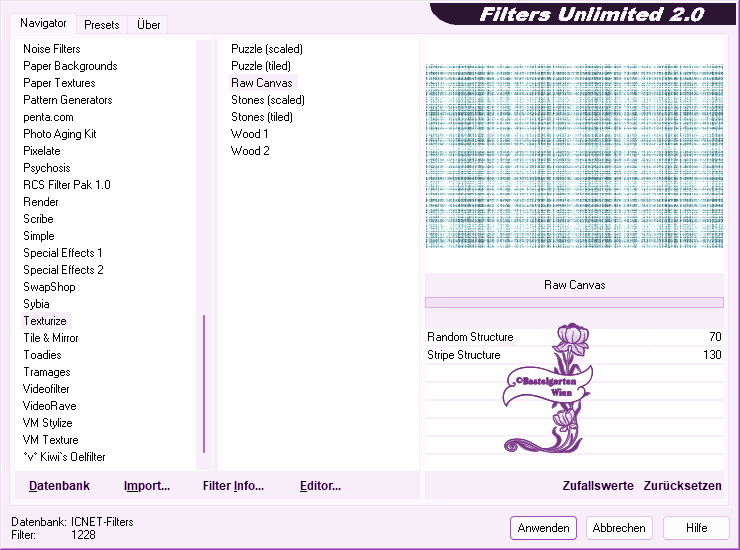Image resolution: width=740 pixels, height=550 pixels.
Task: Adjust the Stripe Structure slider
Action: [574, 355]
